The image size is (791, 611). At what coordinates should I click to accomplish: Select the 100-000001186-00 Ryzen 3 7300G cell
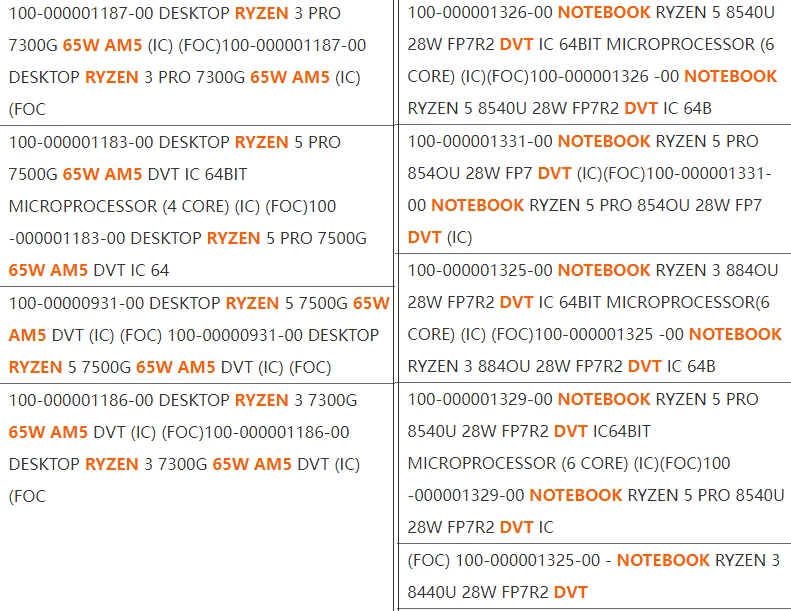pyautogui.click(x=196, y=497)
